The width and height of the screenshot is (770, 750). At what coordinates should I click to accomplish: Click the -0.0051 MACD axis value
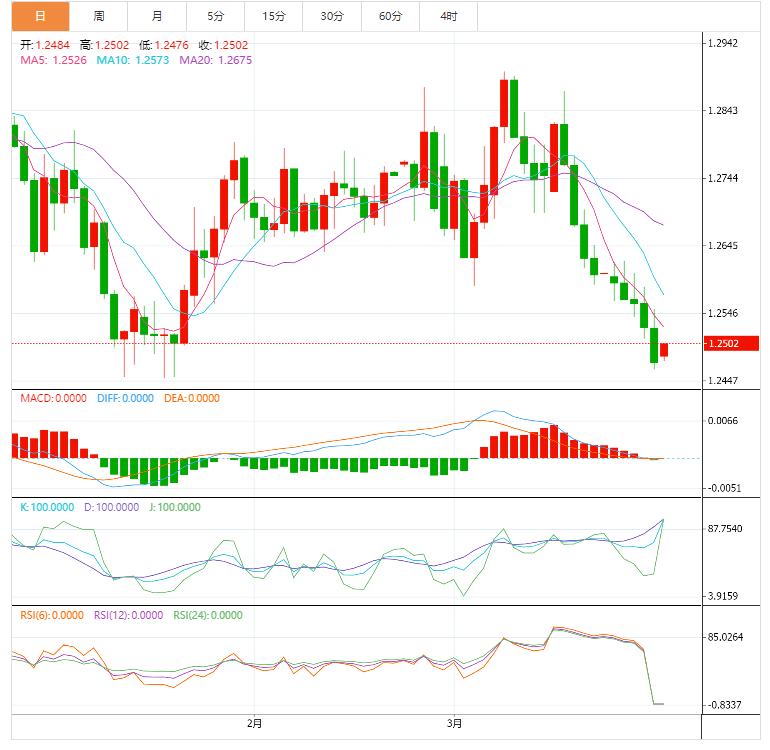(724, 488)
